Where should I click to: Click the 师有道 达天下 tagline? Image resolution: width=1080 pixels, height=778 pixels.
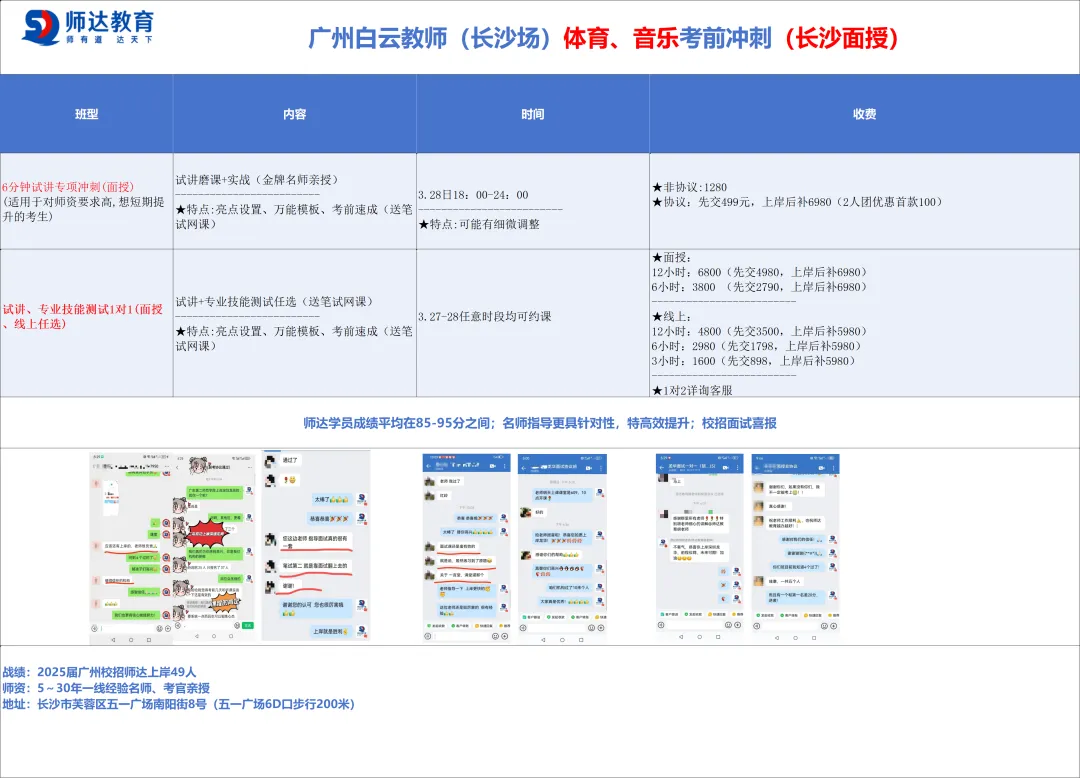tap(110, 40)
